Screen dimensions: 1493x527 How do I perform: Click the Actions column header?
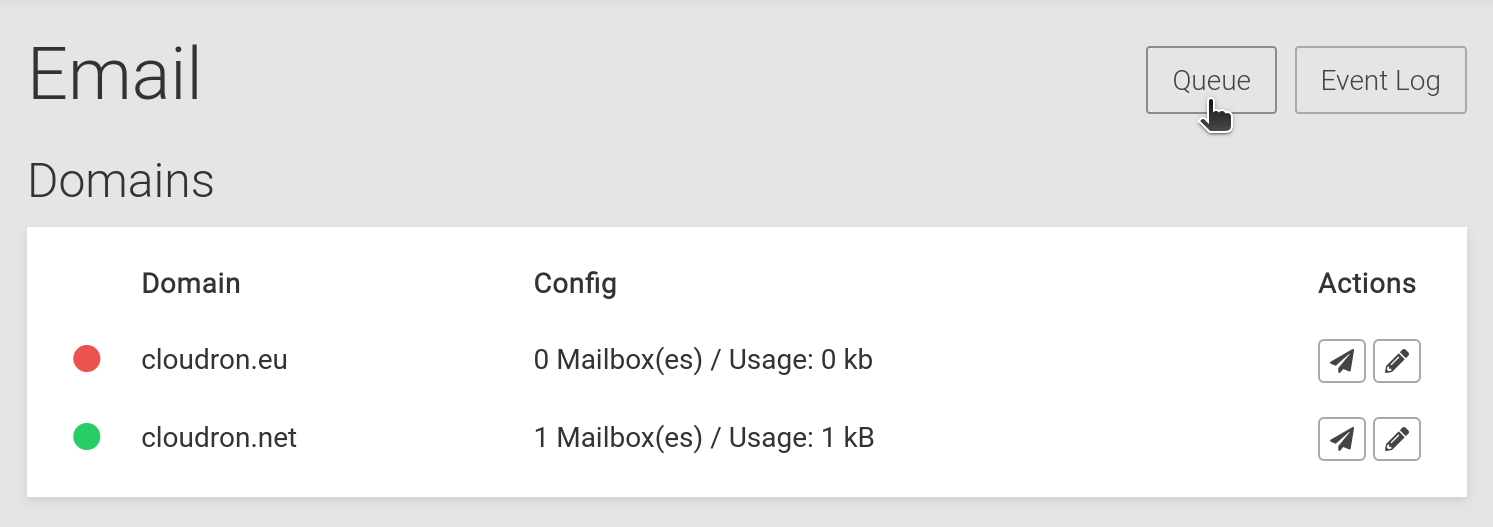click(1366, 283)
